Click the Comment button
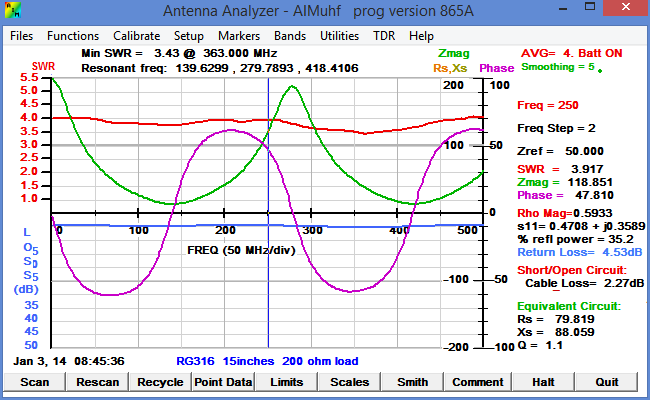The image size is (650, 400). point(477,381)
